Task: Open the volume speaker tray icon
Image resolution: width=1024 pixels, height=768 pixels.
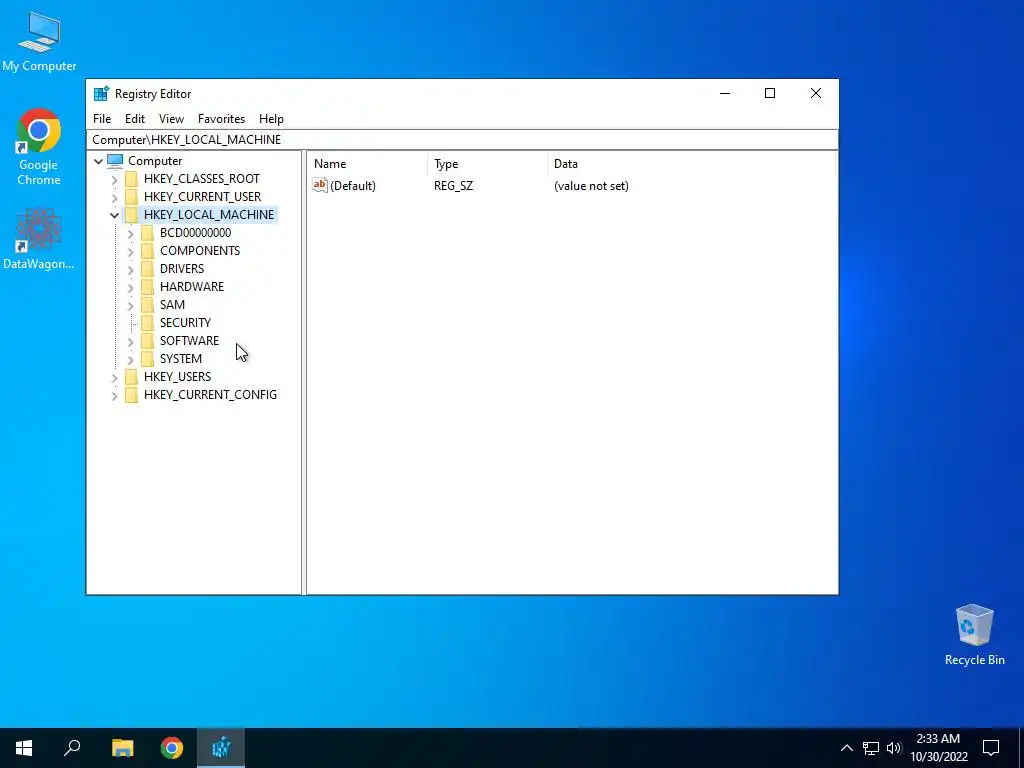Action: [x=894, y=748]
